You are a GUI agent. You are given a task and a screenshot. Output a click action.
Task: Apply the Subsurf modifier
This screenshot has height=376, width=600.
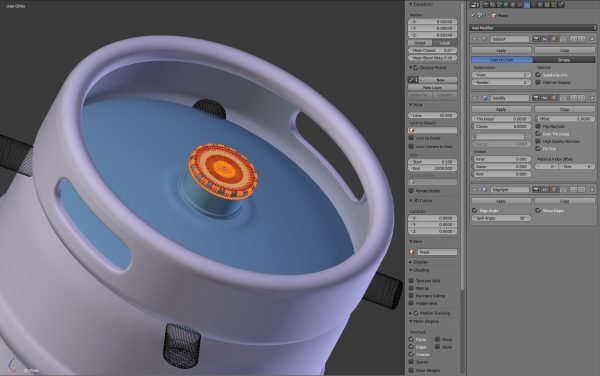click(x=501, y=50)
